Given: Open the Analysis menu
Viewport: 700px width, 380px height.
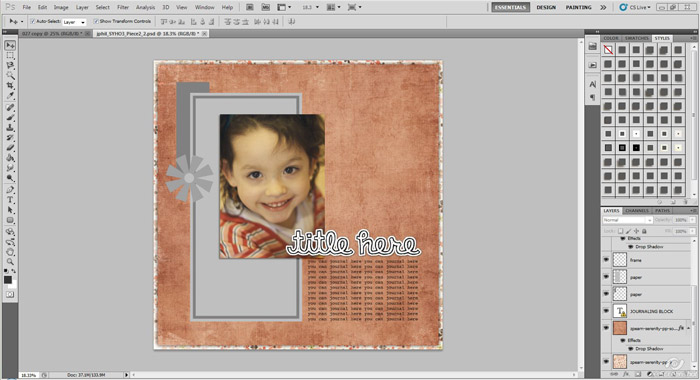Looking at the screenshot, I should click(x=145, y=7).
